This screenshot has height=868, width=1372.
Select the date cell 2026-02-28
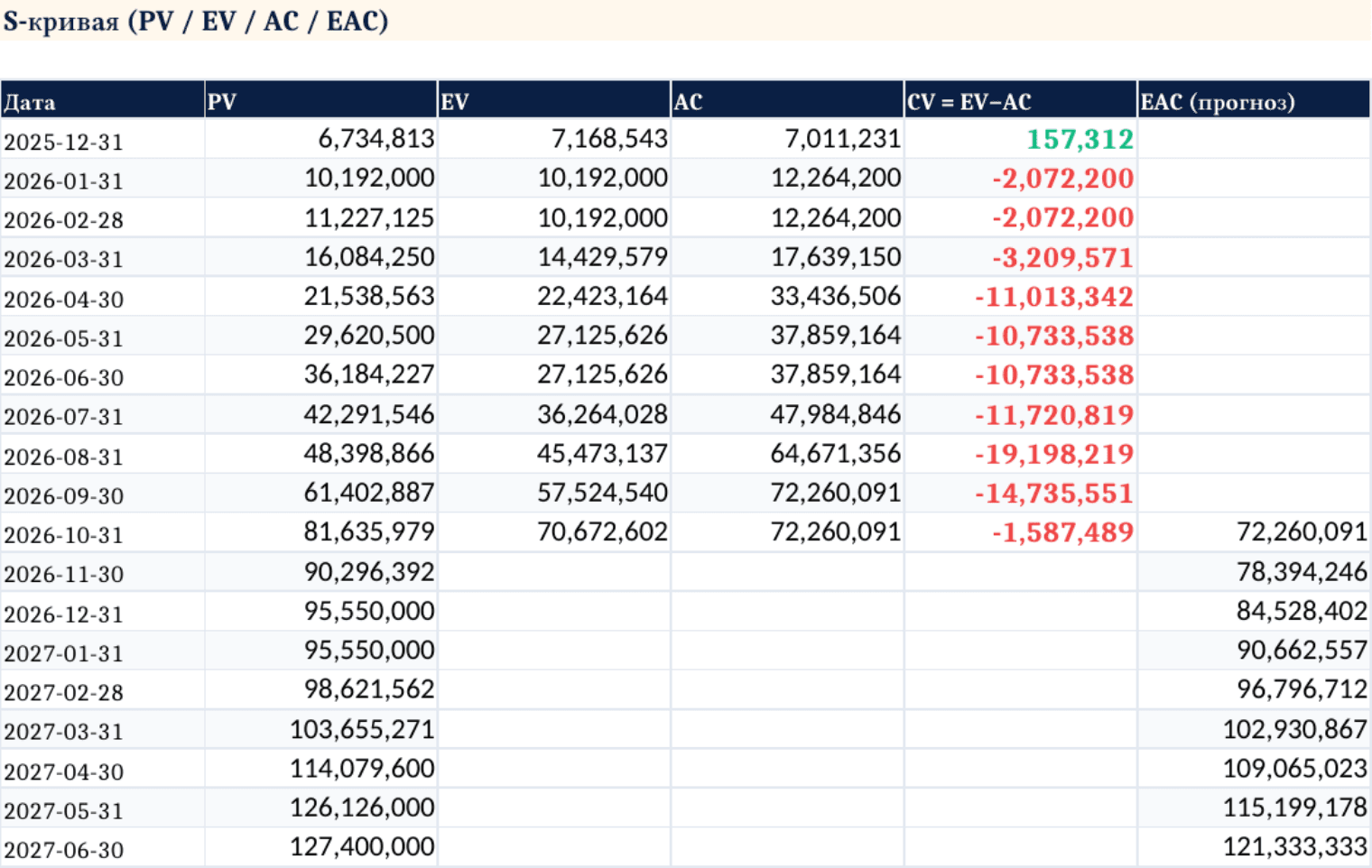coord(63,220)
